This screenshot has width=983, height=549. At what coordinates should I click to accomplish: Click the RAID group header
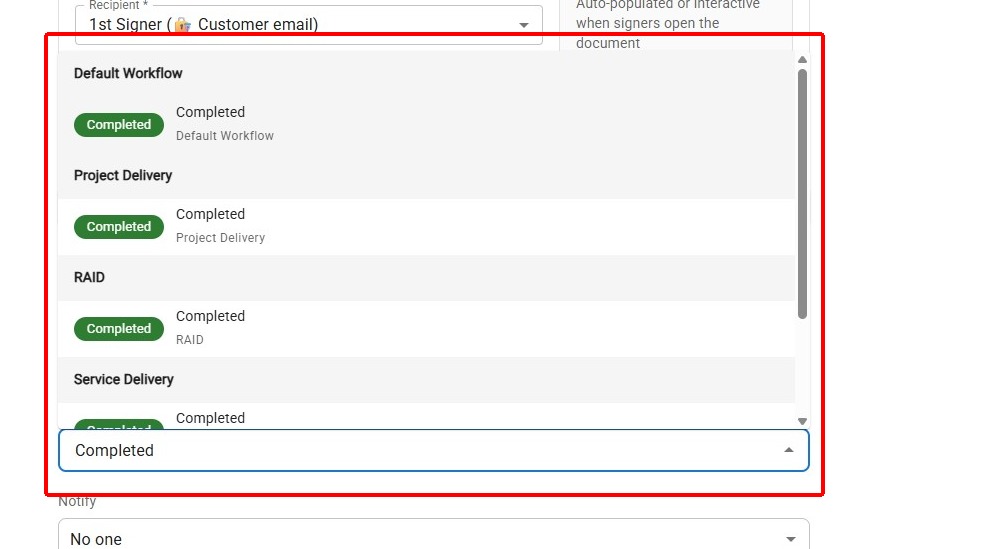click(89, 277)
